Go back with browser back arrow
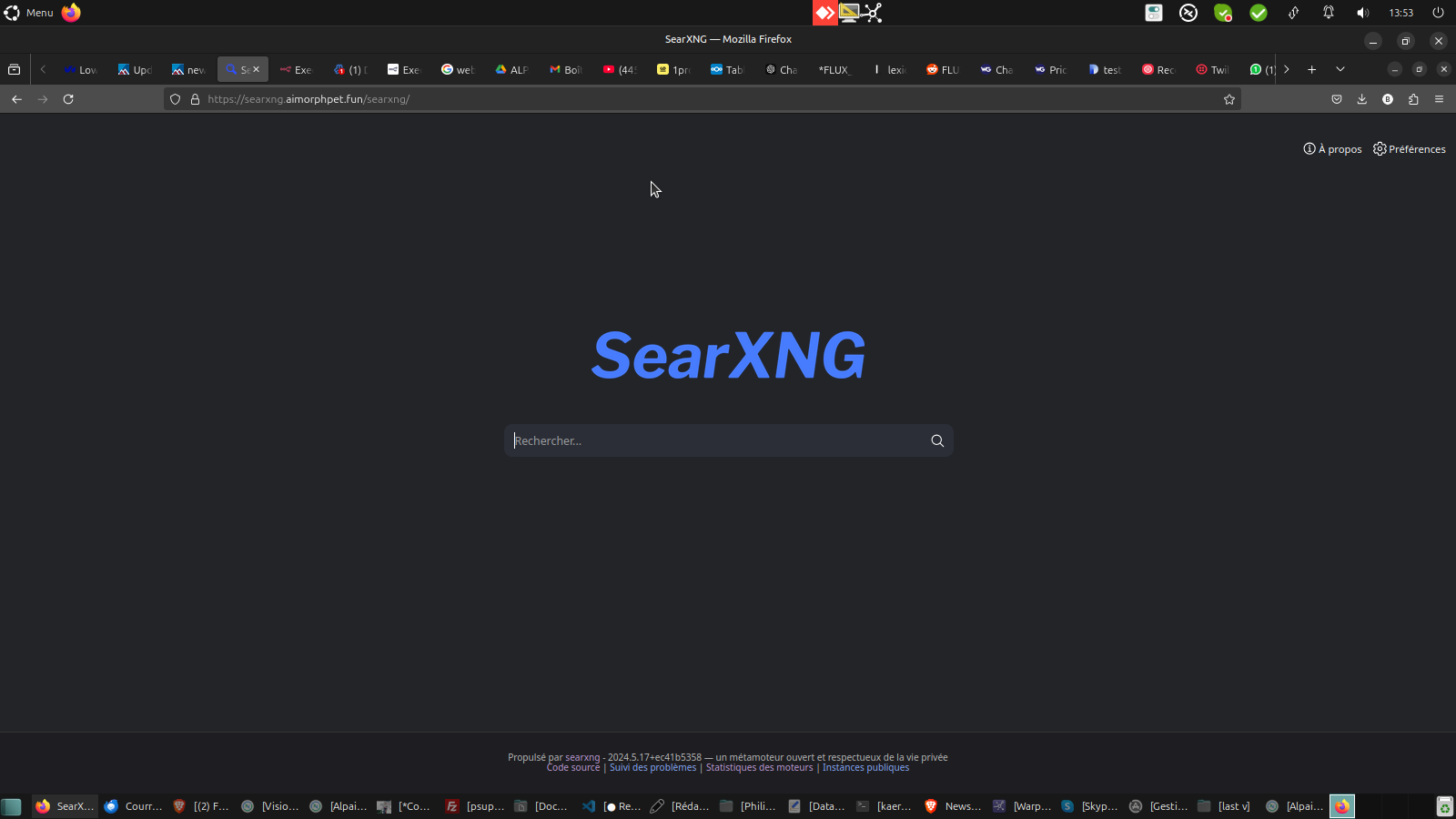The image size is (1456, 819). pyautogui.click(x=16, y=99)
